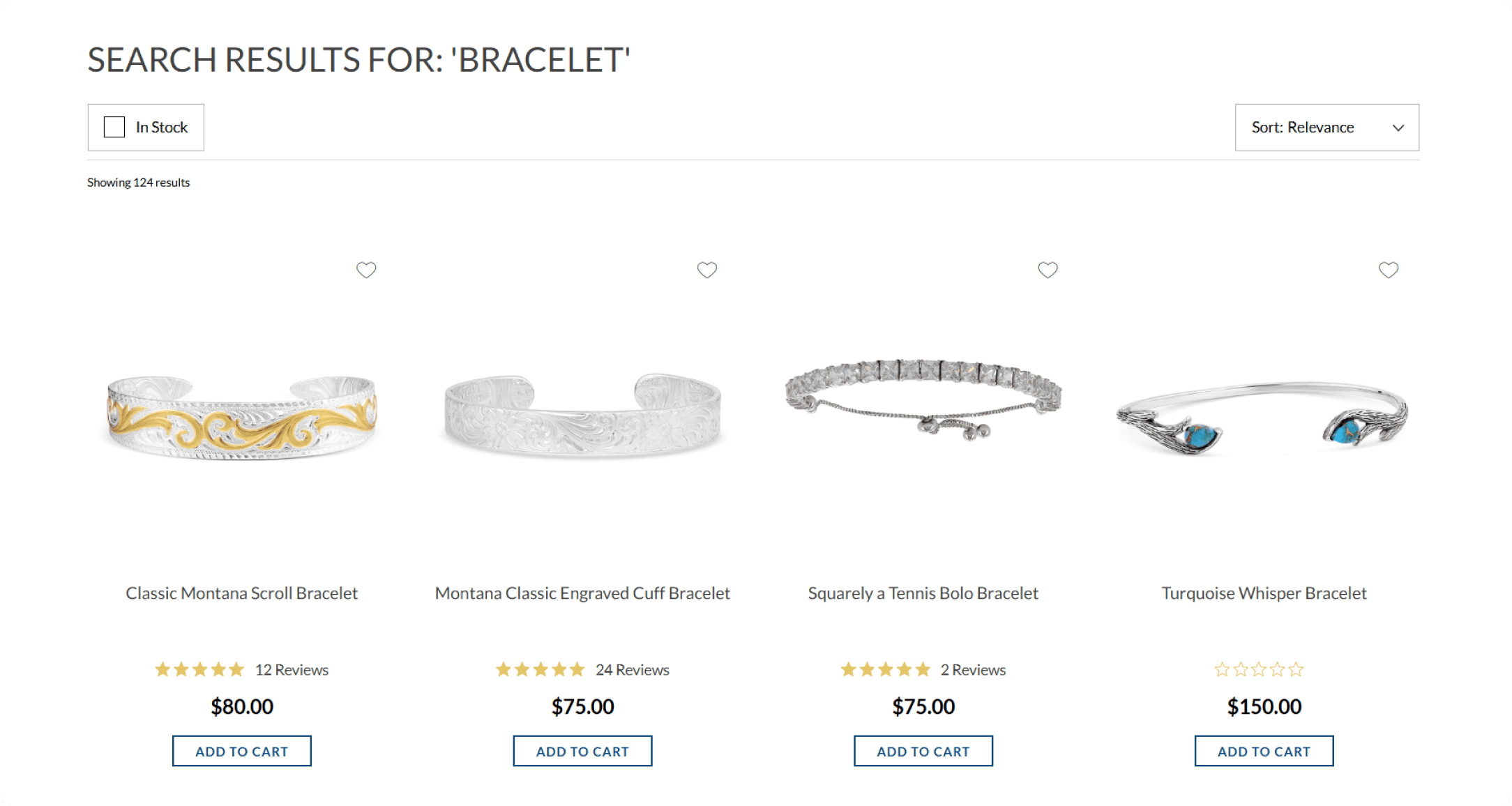Expand sorting options to change from Relevance
The height and width of the screenshot is (806, 1512).
(1326, 127)
